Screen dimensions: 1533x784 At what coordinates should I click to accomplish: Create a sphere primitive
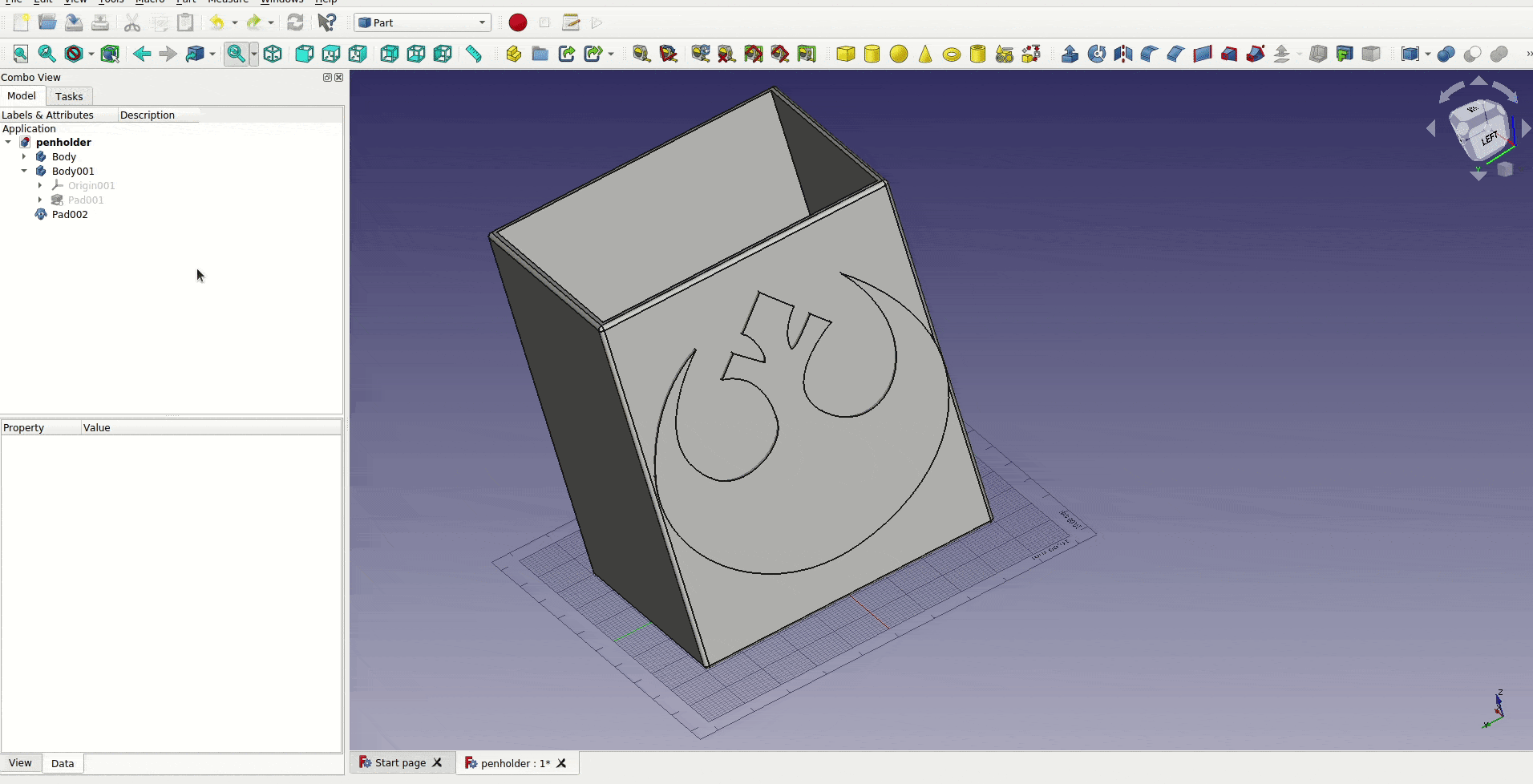click(x=899, y=54)
